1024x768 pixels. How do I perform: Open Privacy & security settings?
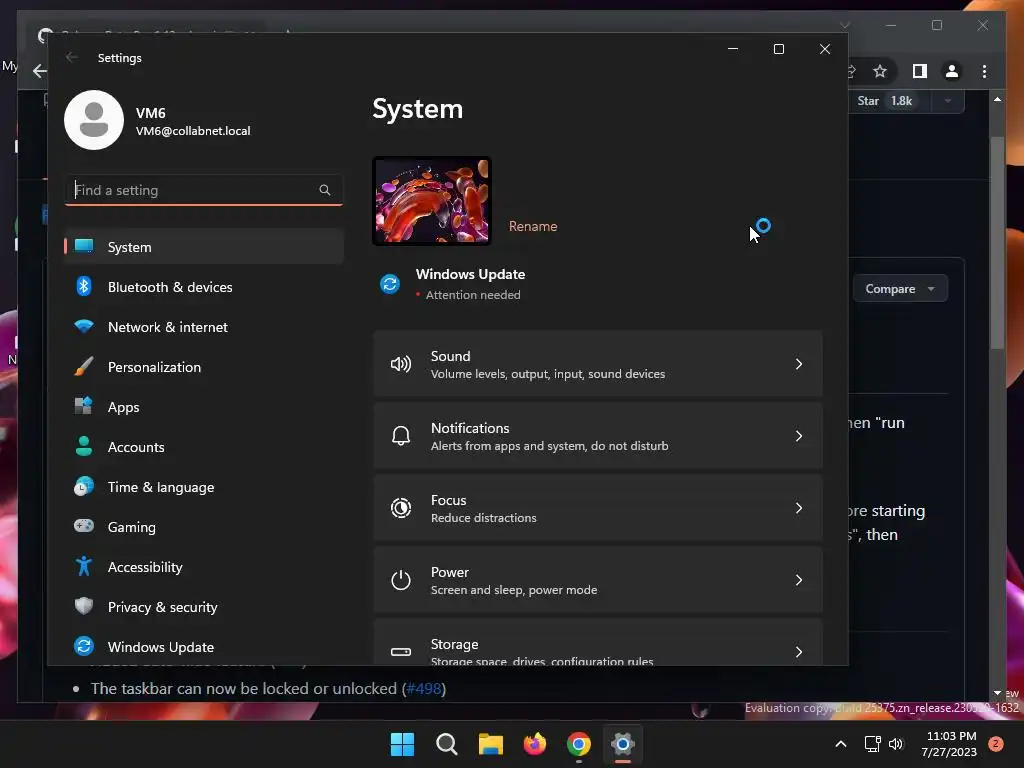(204, 607)
